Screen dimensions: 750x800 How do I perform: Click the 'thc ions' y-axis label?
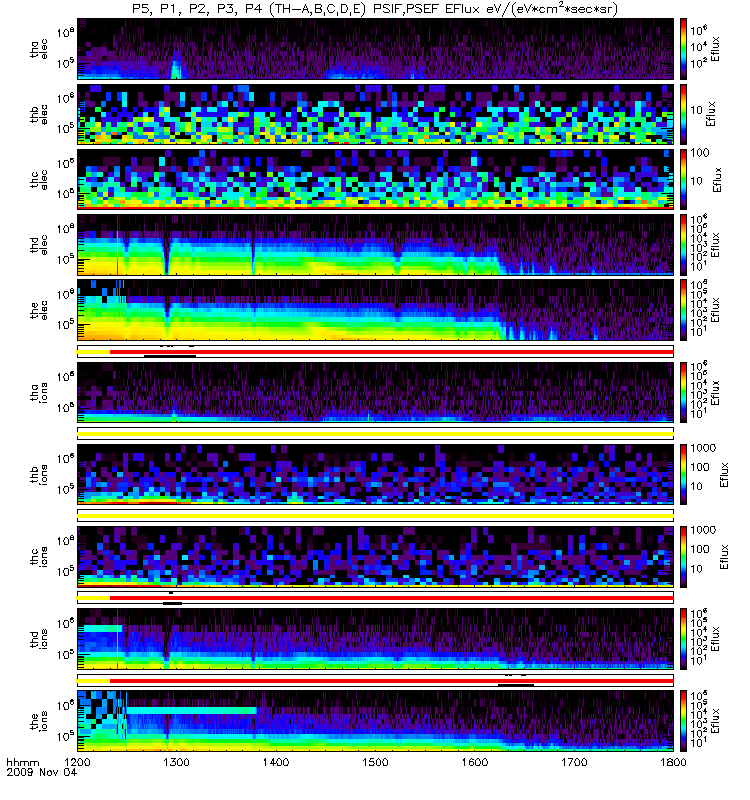click(39, 557)
